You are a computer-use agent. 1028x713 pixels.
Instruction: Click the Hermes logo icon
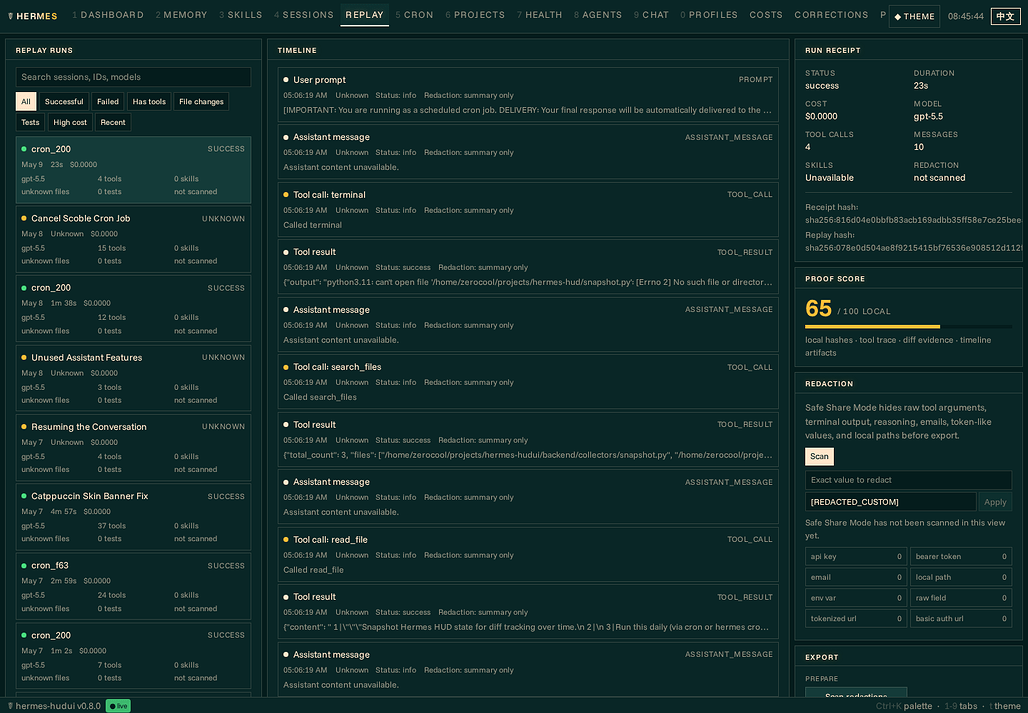tap(10, 16)
